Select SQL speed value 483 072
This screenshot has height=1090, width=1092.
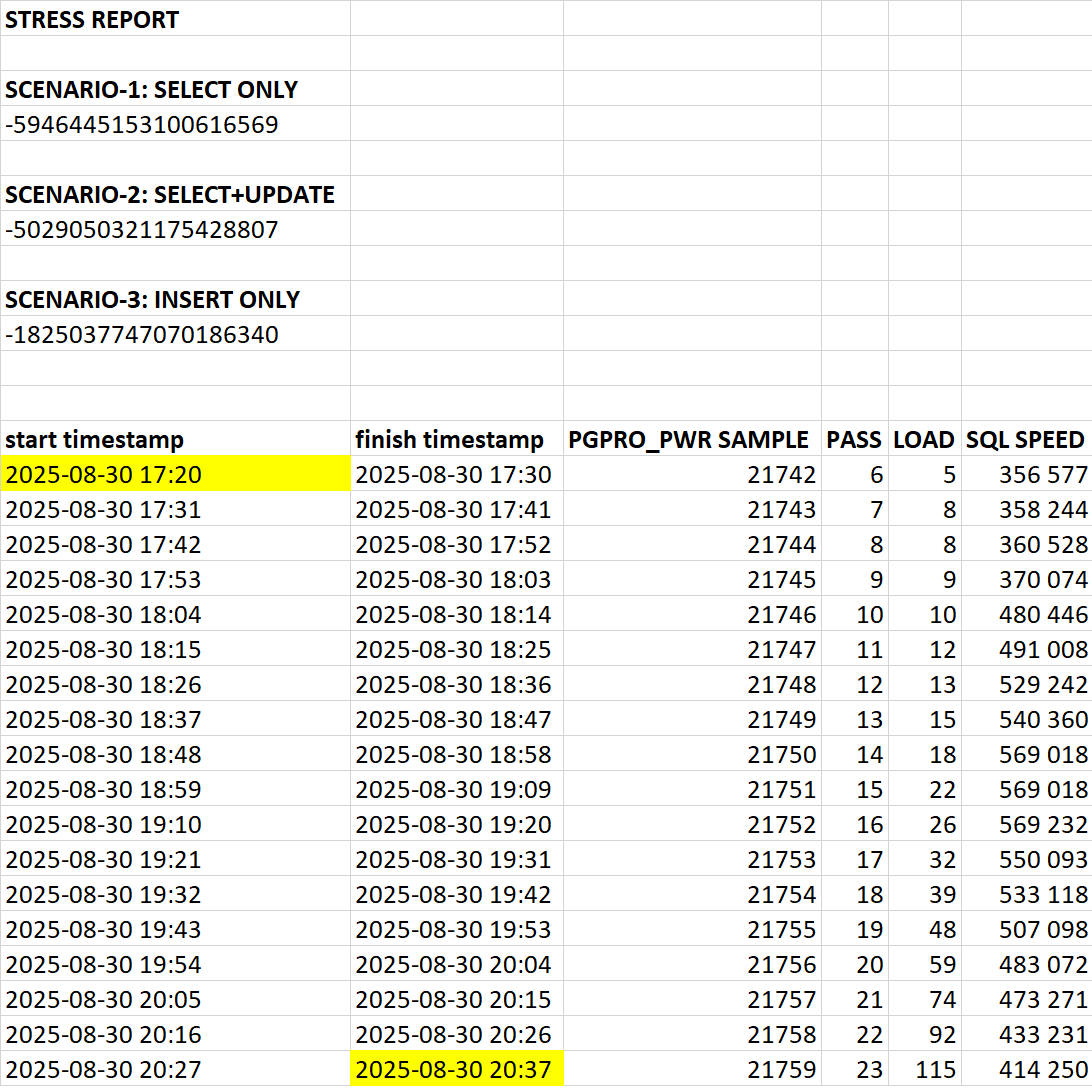pyautogui.click(x=1027, y=964)
